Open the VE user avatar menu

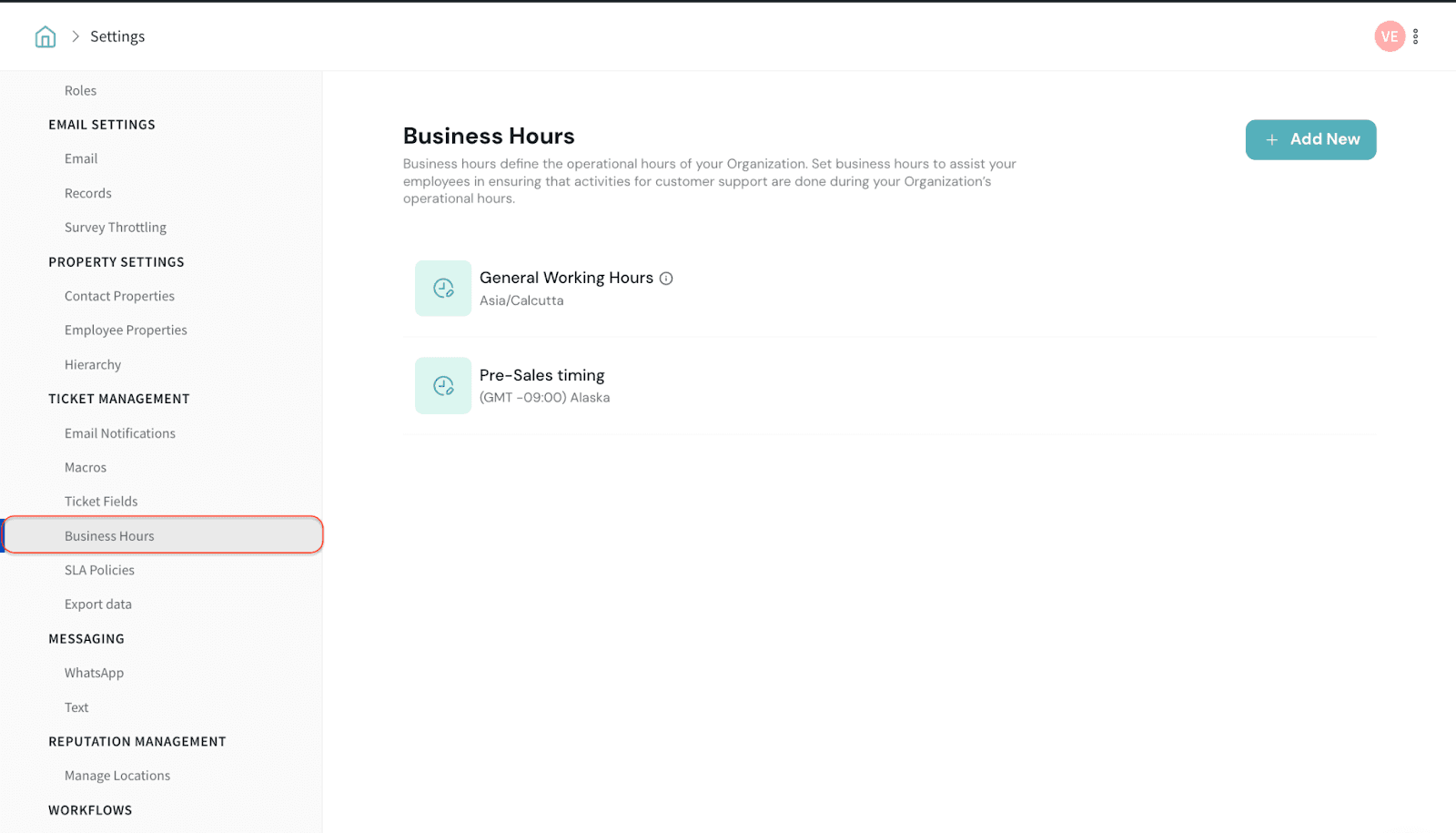click(x=1389, y=36)
